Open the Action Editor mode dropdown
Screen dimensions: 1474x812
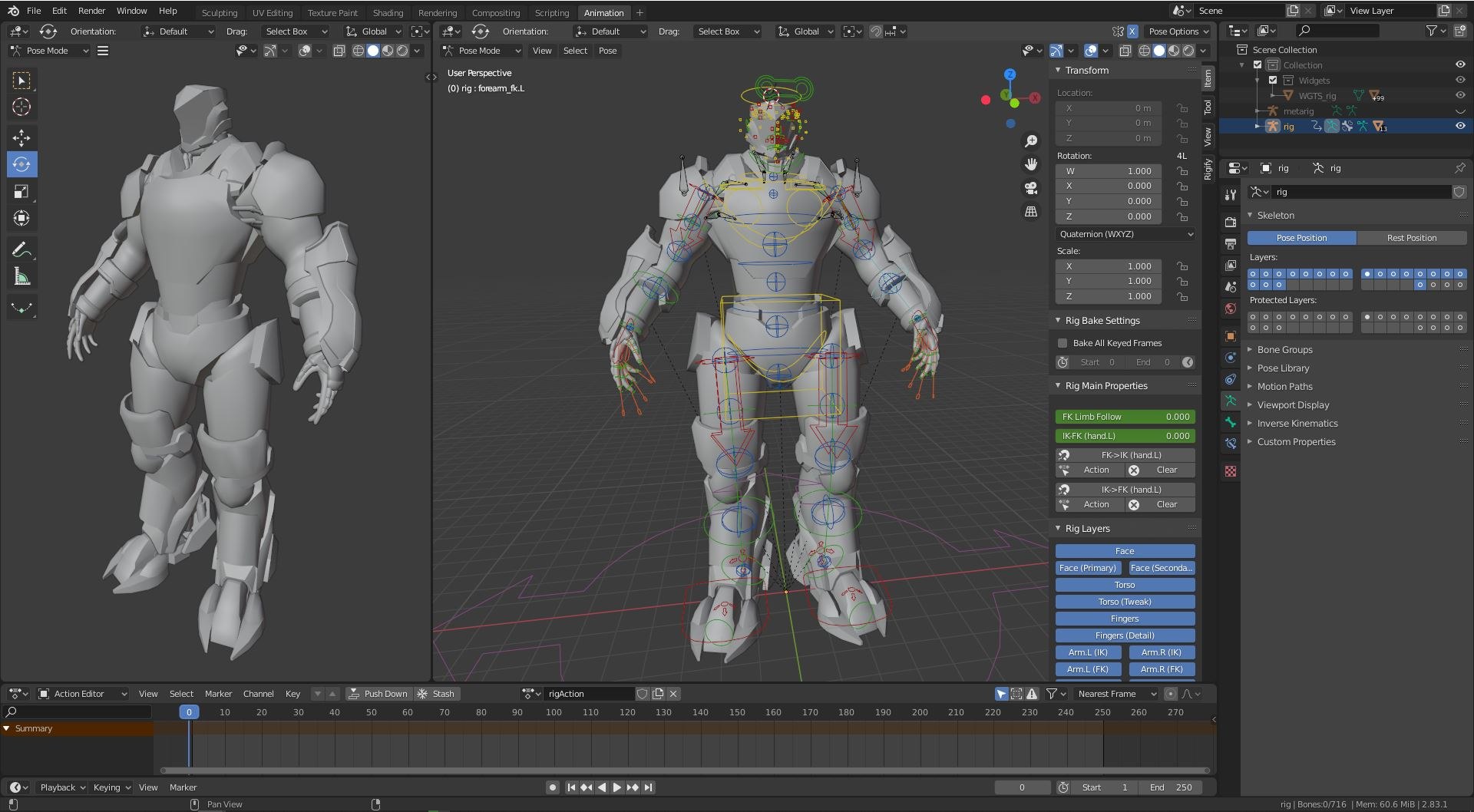point(83,694)
